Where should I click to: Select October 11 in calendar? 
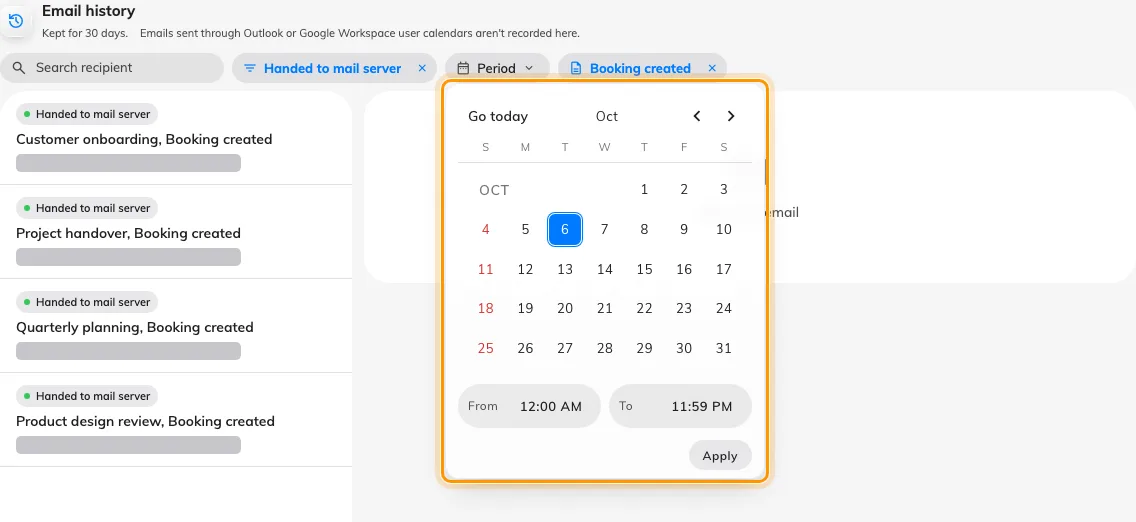pyautogui.click(x=485, y=269)
